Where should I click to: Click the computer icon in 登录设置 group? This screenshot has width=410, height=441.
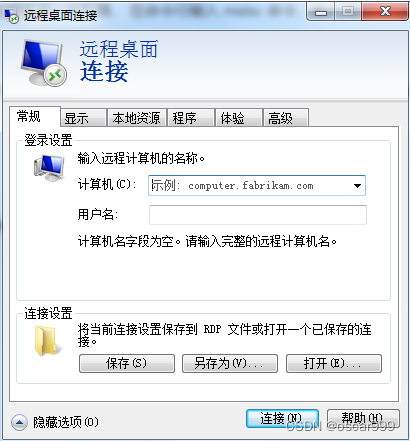[x=49, y=168]
